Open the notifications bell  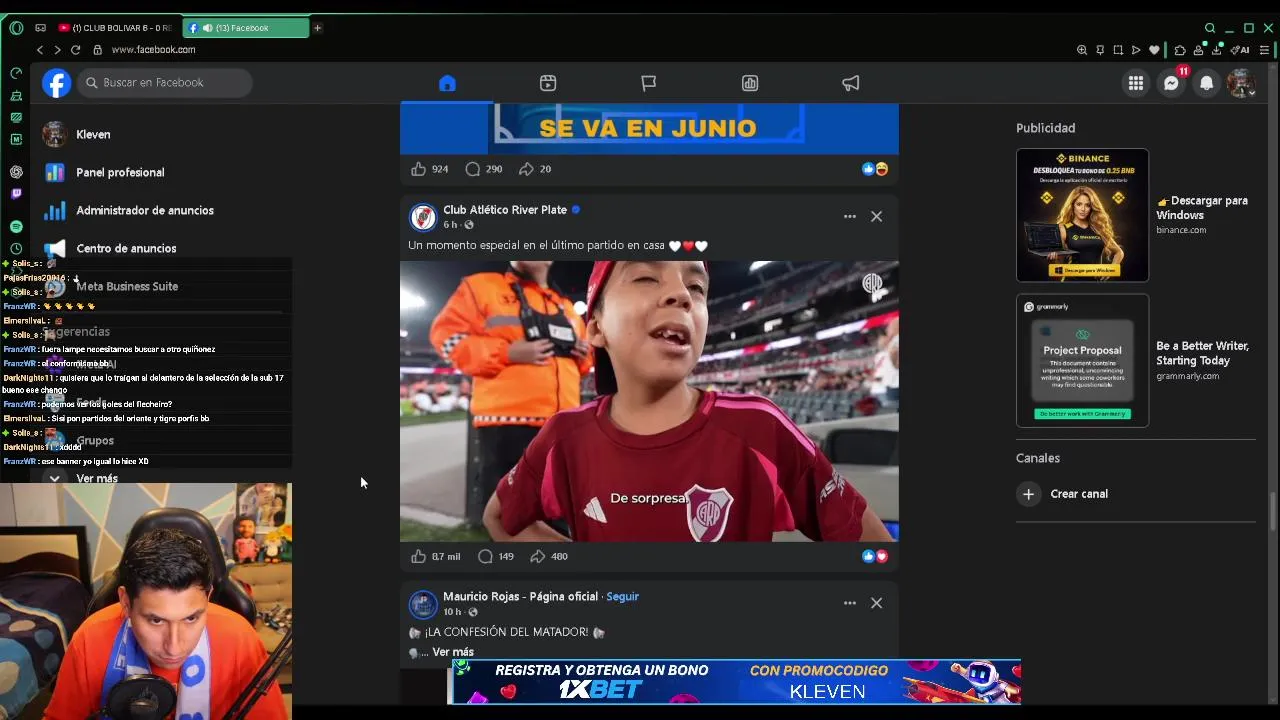(x=1207, y=83)
